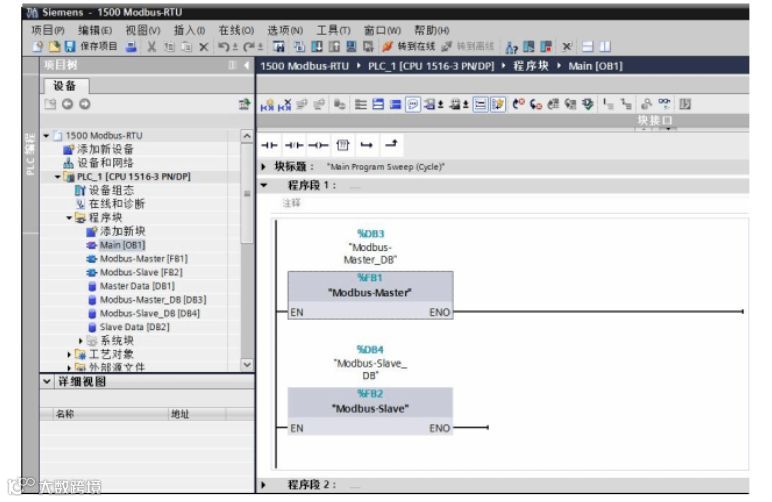The width and height of the screenshot is (772, 502).
Task: Click the 转到在线 go online button
Action: 409,46
